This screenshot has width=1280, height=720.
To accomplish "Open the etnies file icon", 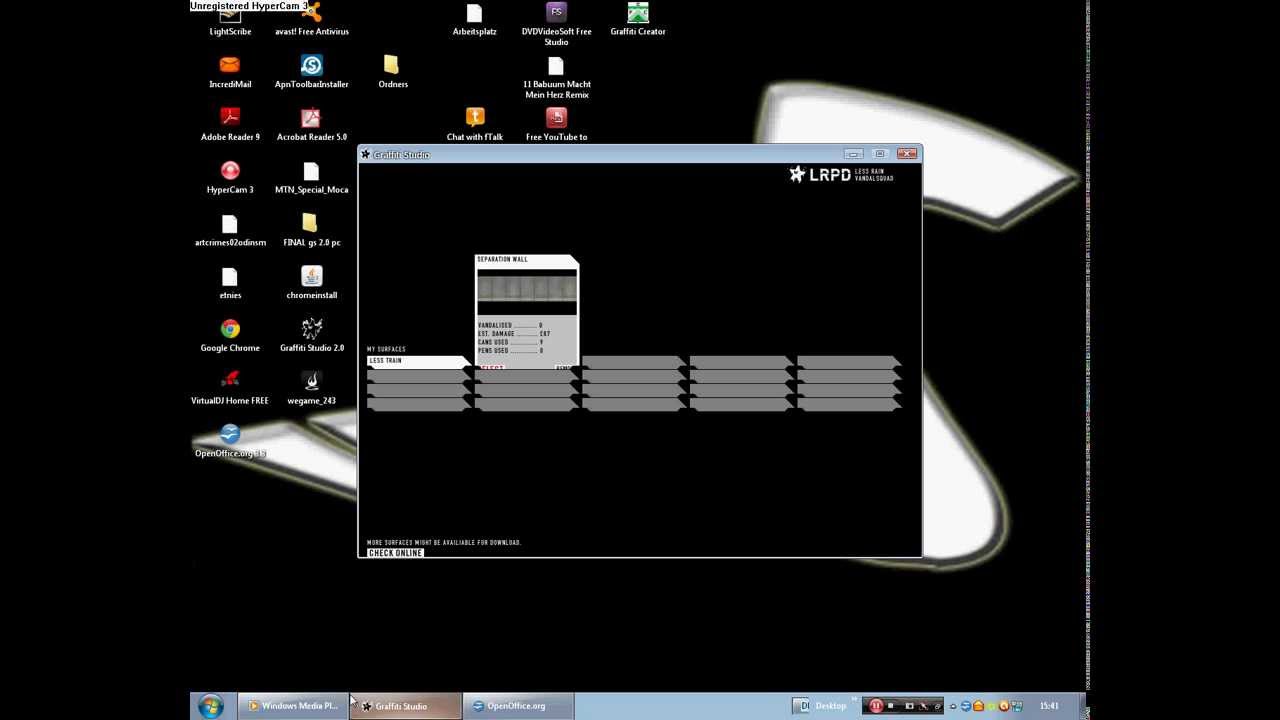I will [230, 285].
